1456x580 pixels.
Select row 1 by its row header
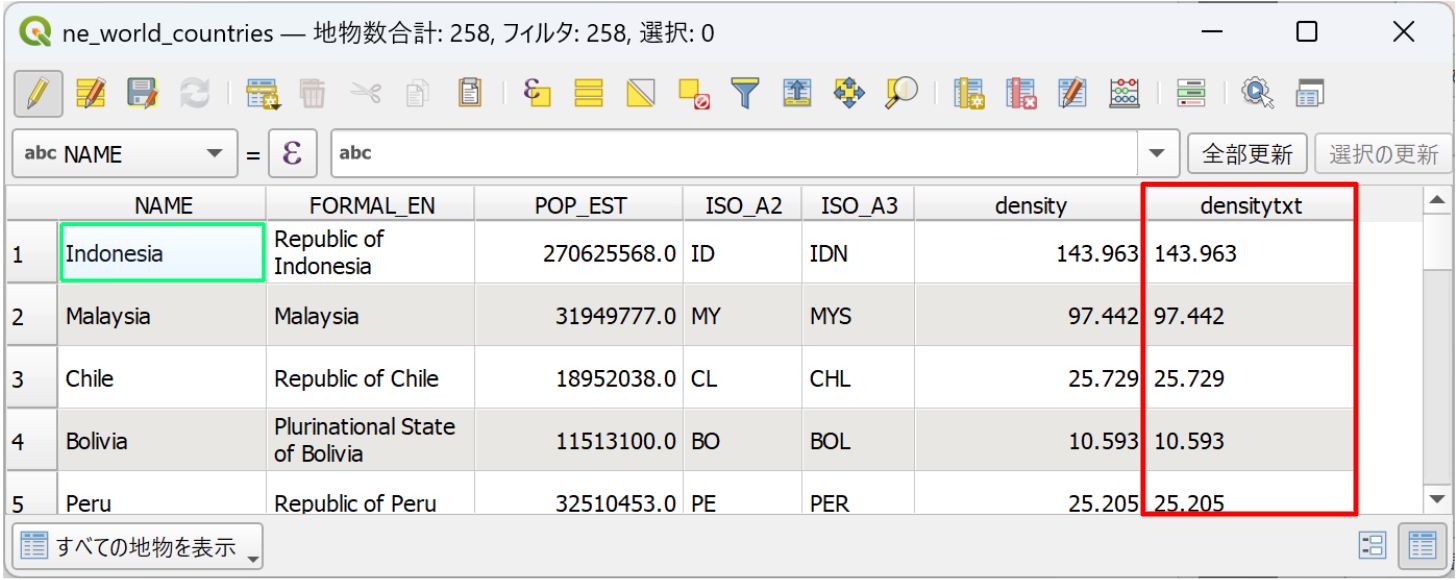[32, 253]
